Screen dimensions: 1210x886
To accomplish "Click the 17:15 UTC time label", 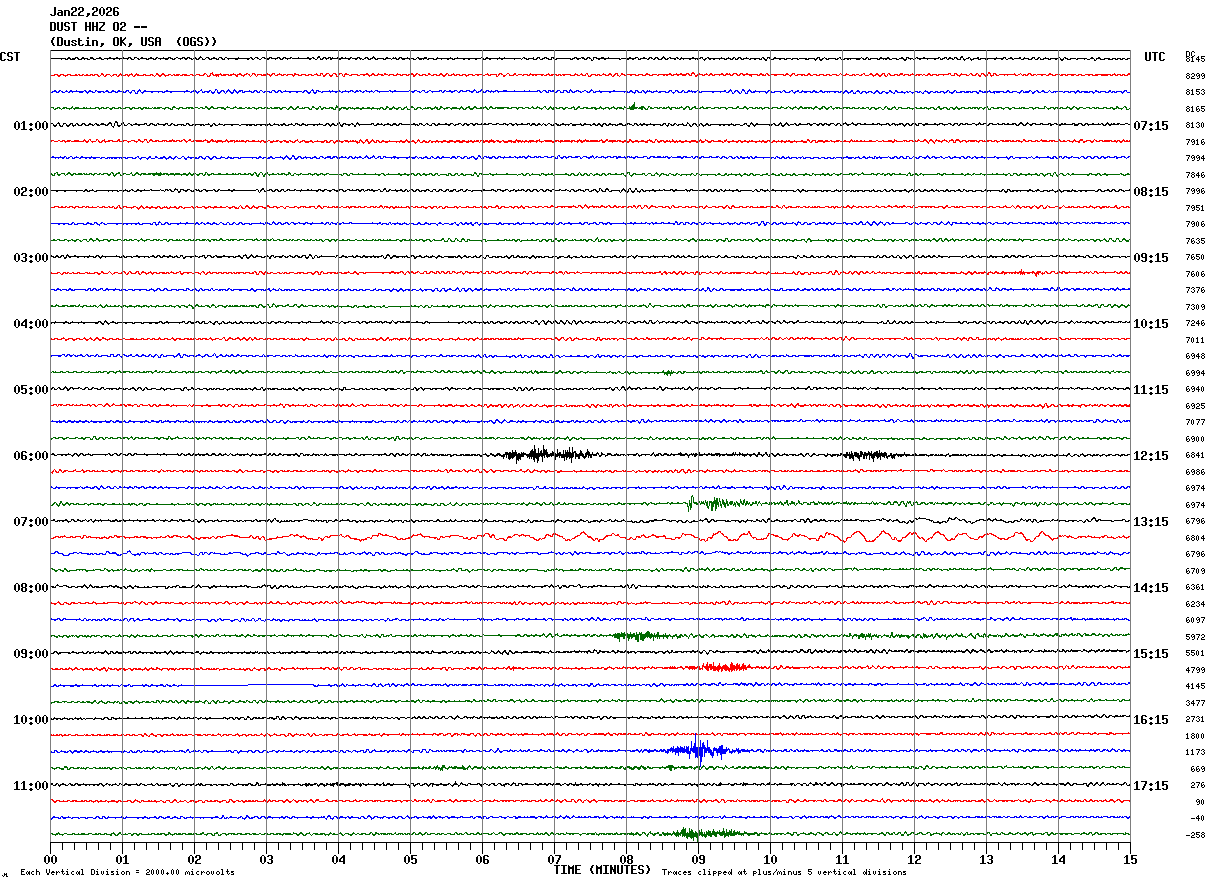I will 1150,786.
